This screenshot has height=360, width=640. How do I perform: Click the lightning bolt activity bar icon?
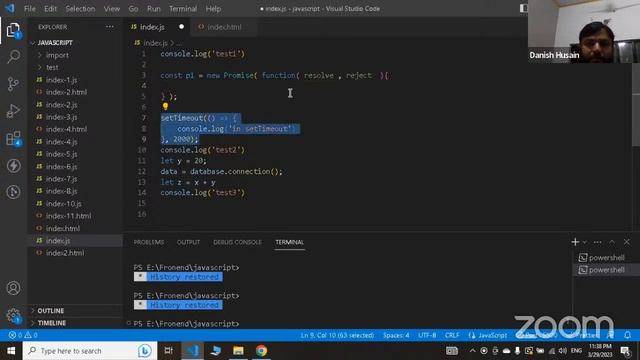tap(13, 166)
